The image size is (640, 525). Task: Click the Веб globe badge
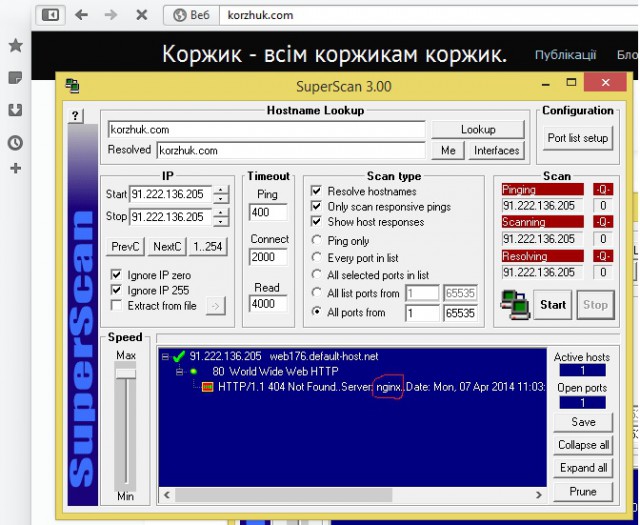click(x=191, y=15)
